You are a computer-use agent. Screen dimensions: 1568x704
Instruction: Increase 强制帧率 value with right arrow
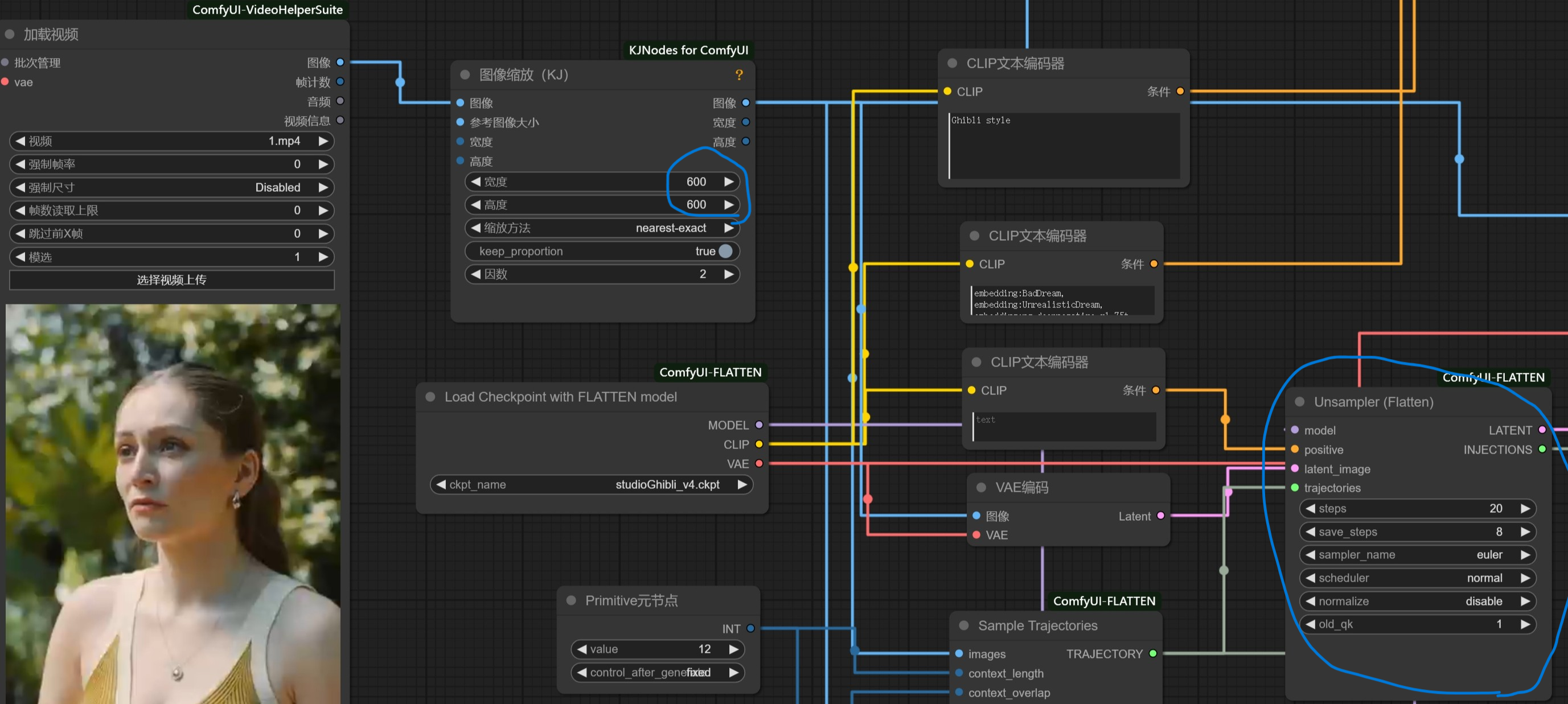click(x=323, y=164)
